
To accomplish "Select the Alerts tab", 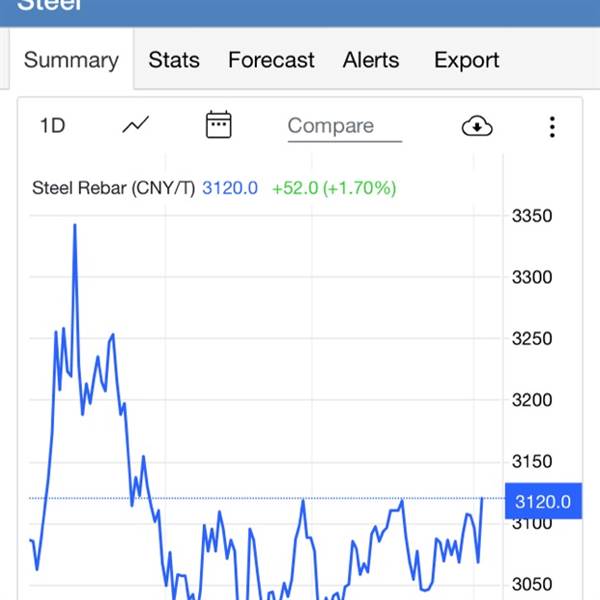I will coord(371,60).
